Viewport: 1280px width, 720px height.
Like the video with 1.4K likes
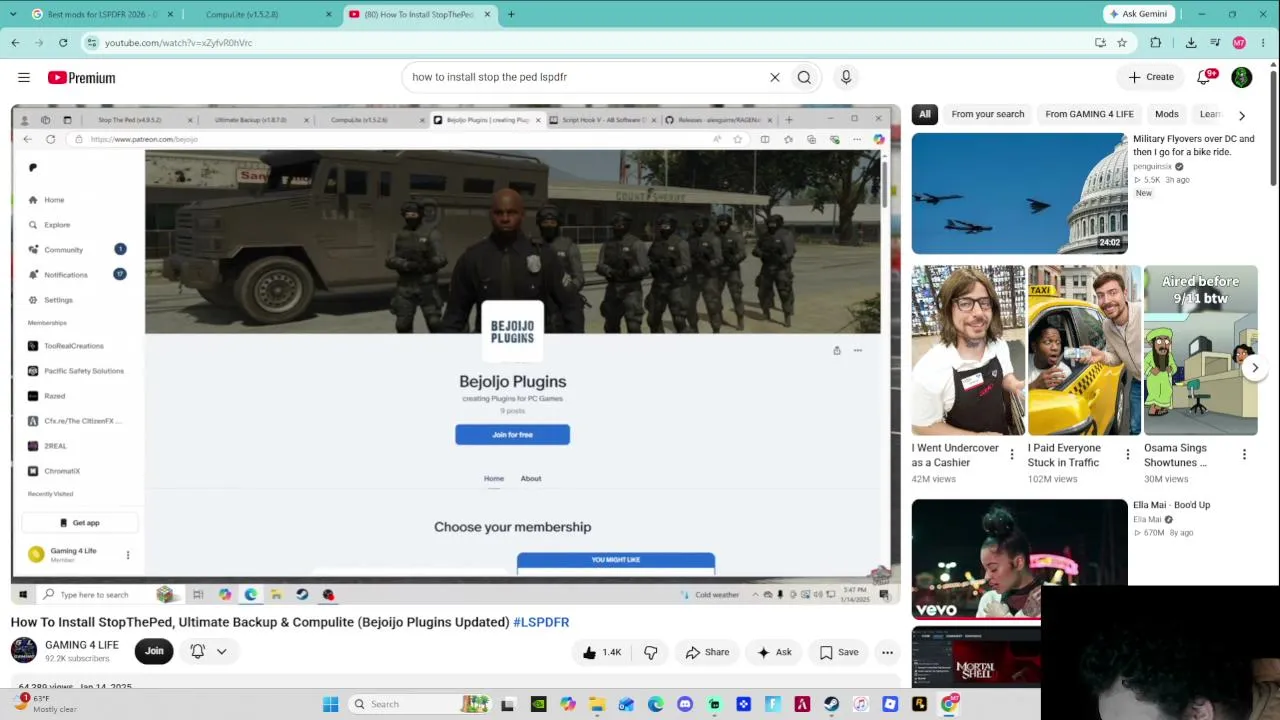(x=601, y=652)
